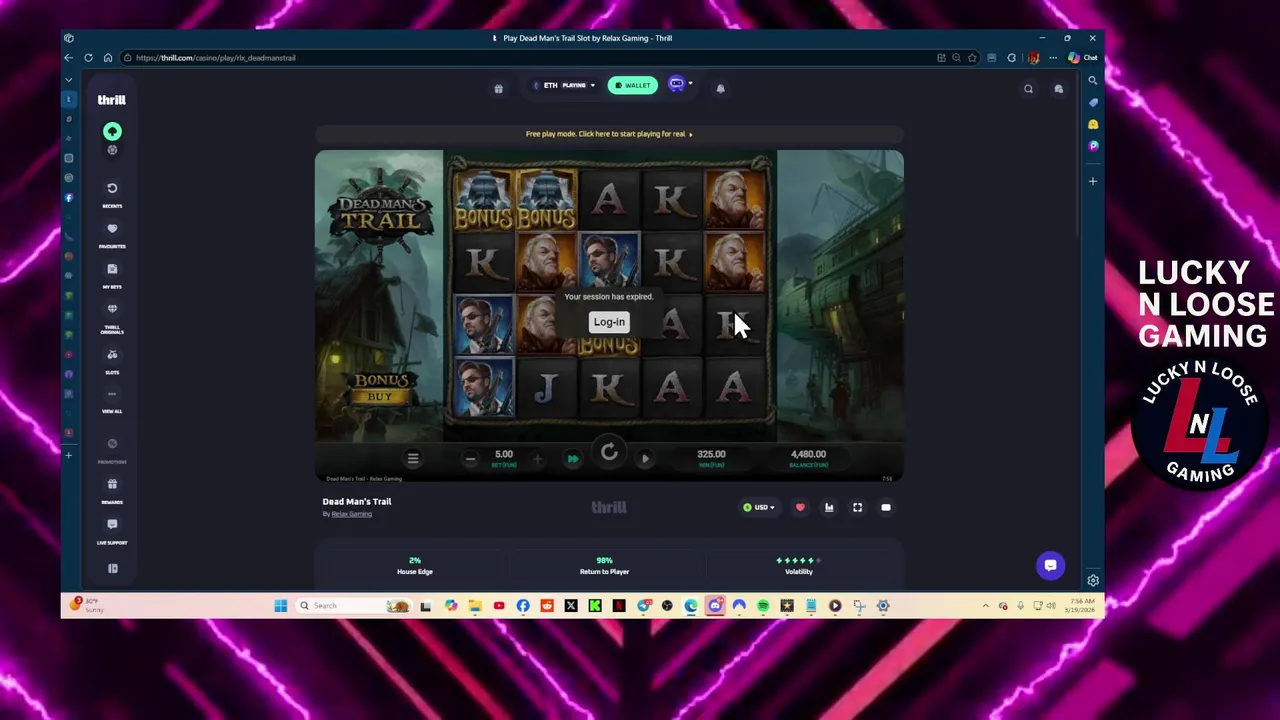
Task: Open game statistics chart icon
Action: point(829,508)
